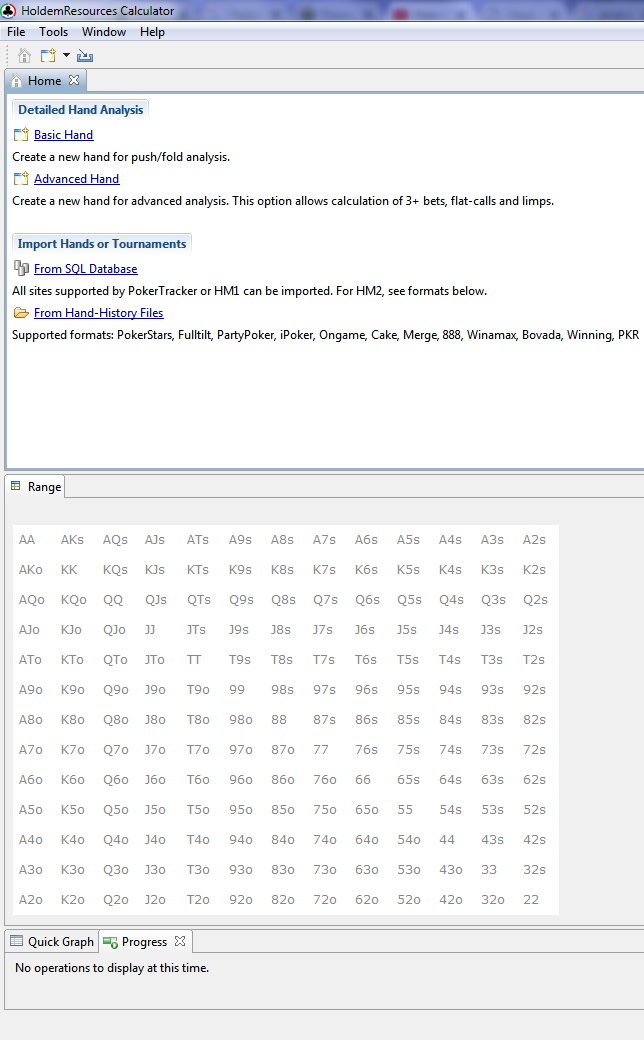
Task: Select the 32o cell in range grid
Action: pos(493,900)
